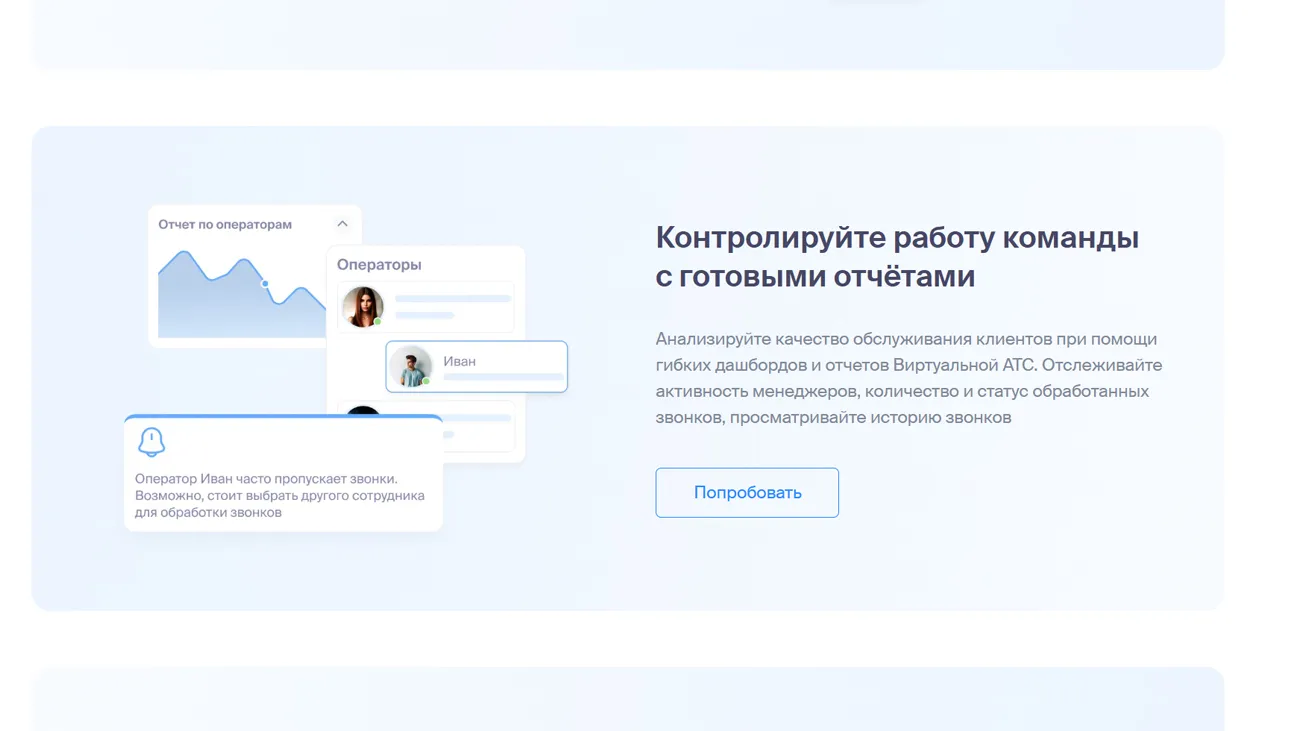Click the blue top border of notification card
The width and height of the screenshot is (1300, 731).
click(x=283, y=417)
